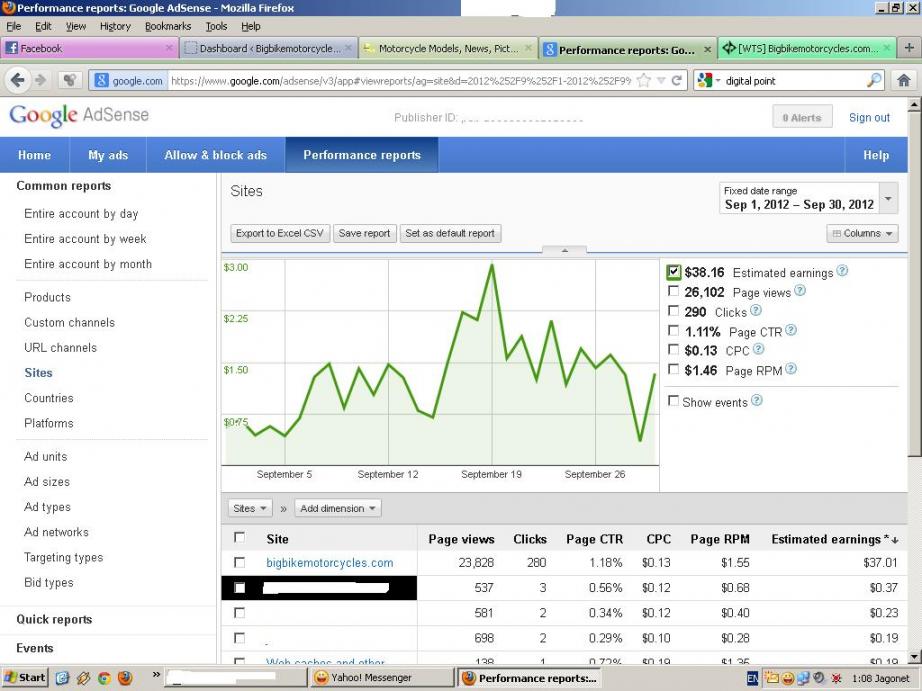Image resolution: width=922 pixels, height=691 pixels.
Task: Enable the Page CTR chart checkbox
Action: [674, 331]
